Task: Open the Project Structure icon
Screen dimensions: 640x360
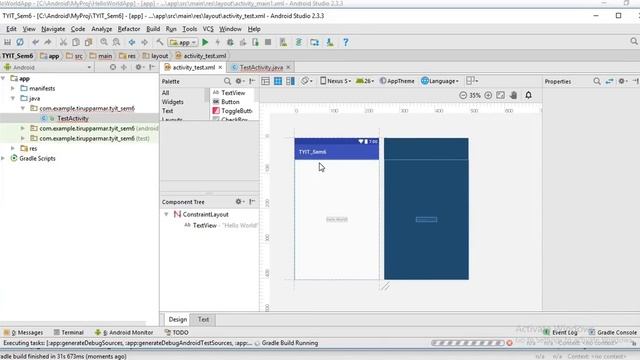Action: 314,42
